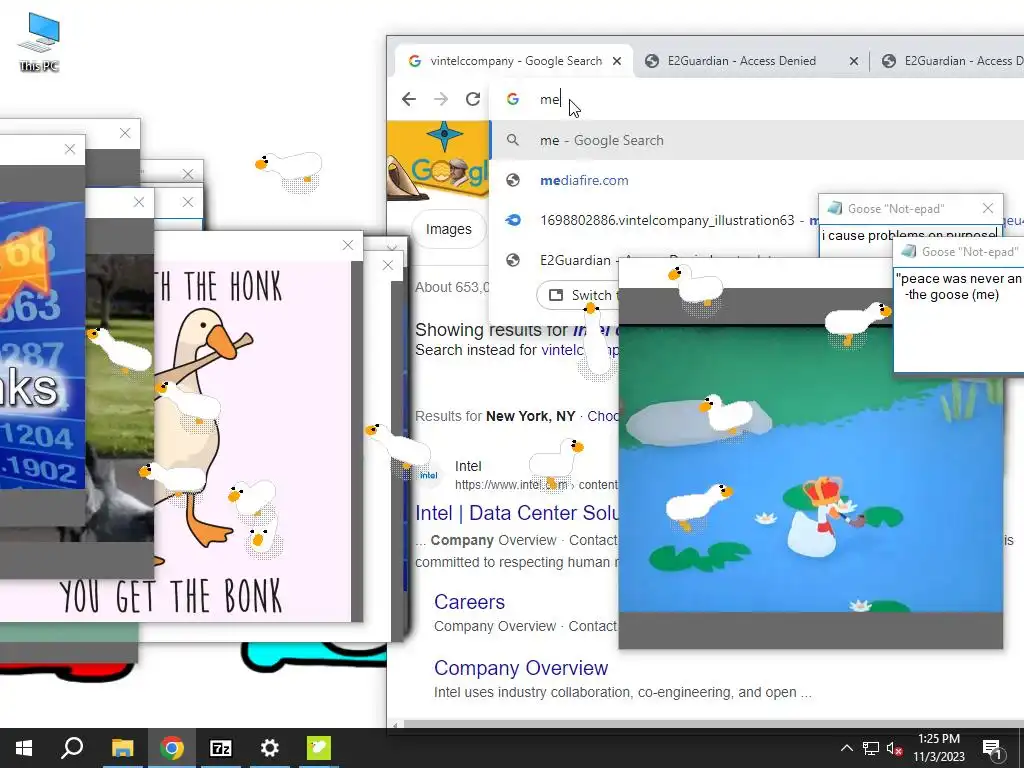The height and width of the screenshot is (768, 1024).
Task: Click the Chrome taskbar icon
Action: 171,748
